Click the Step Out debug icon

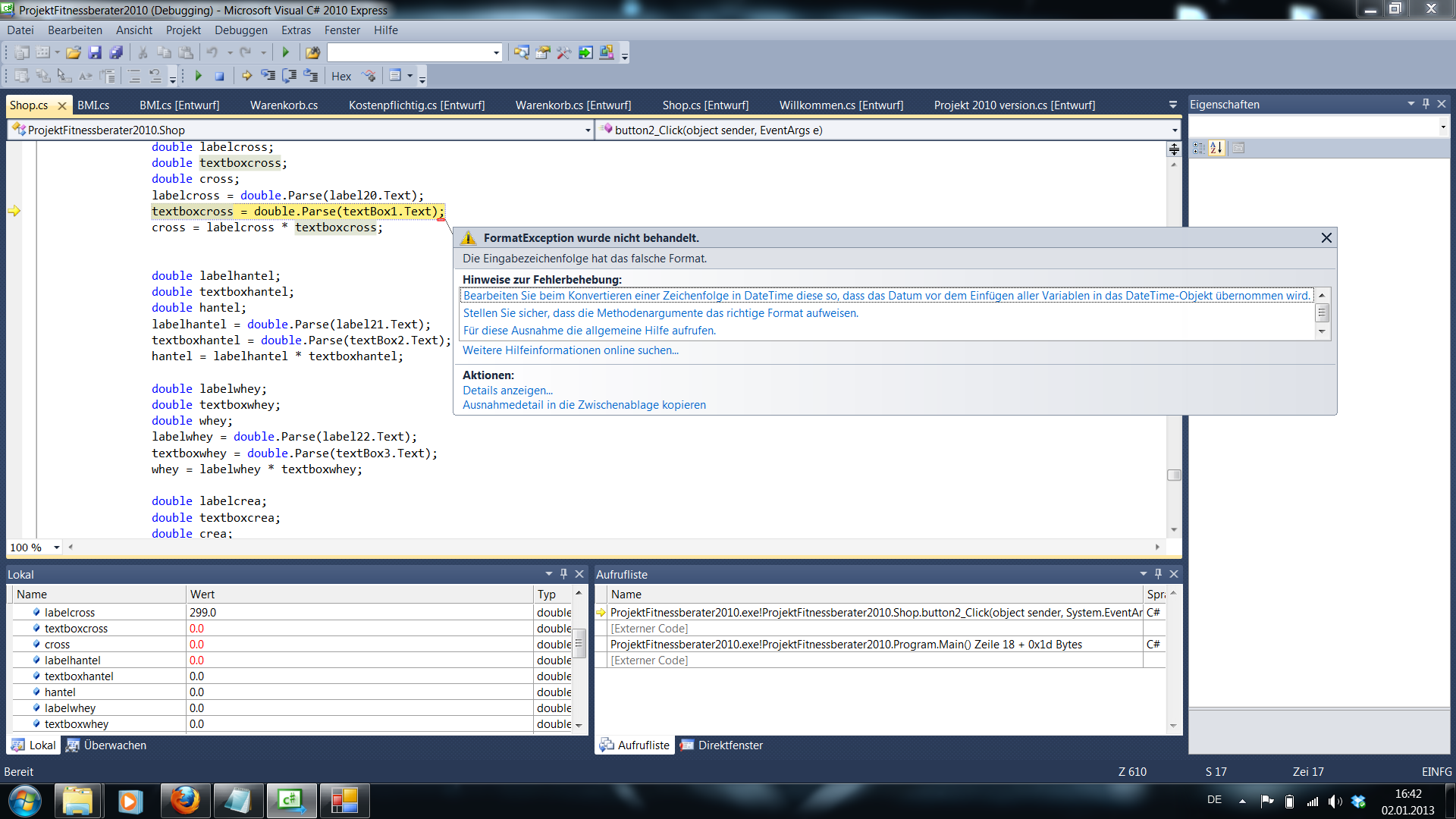[x=310, y=76]
